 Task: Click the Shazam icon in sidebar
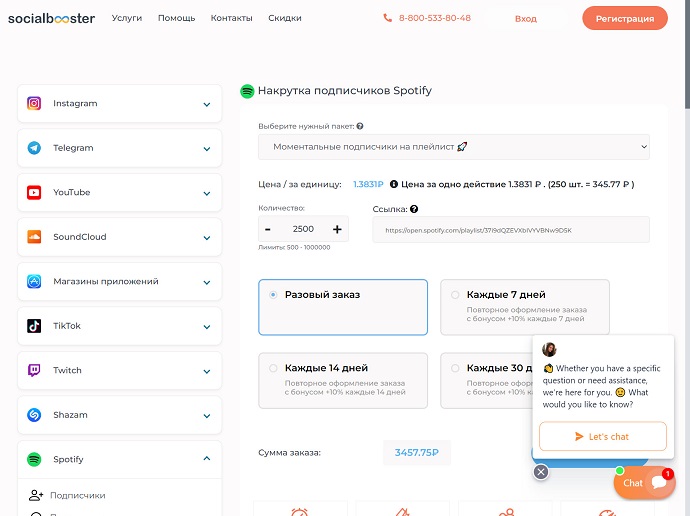click(34, 415)
